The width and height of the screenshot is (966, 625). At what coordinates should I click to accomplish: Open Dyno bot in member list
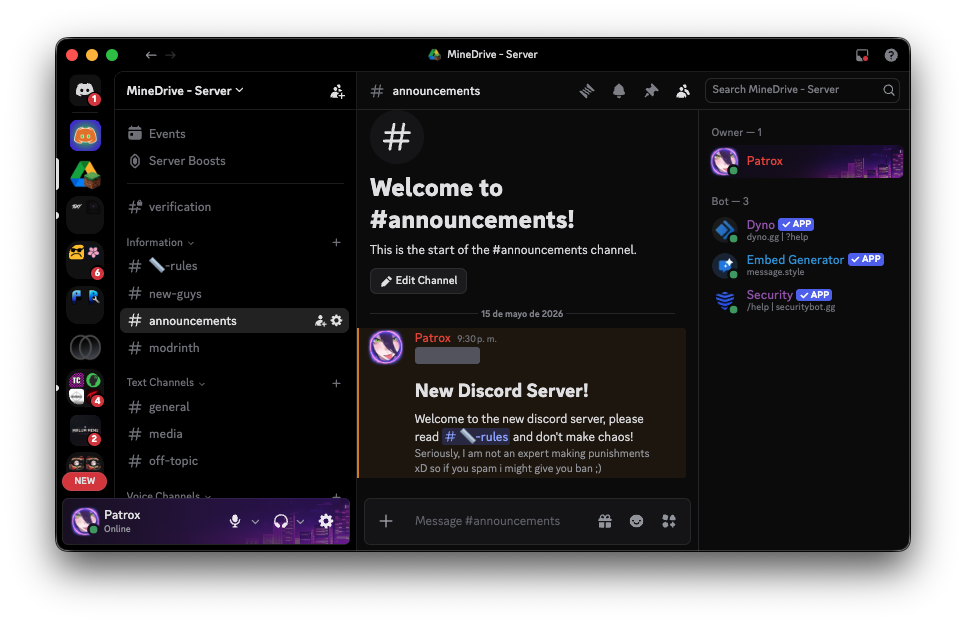(x=806, y=230)
